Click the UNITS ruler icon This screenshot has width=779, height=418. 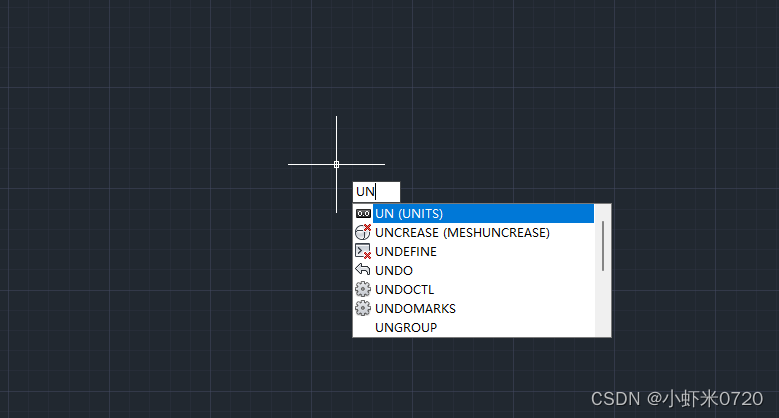363,214
